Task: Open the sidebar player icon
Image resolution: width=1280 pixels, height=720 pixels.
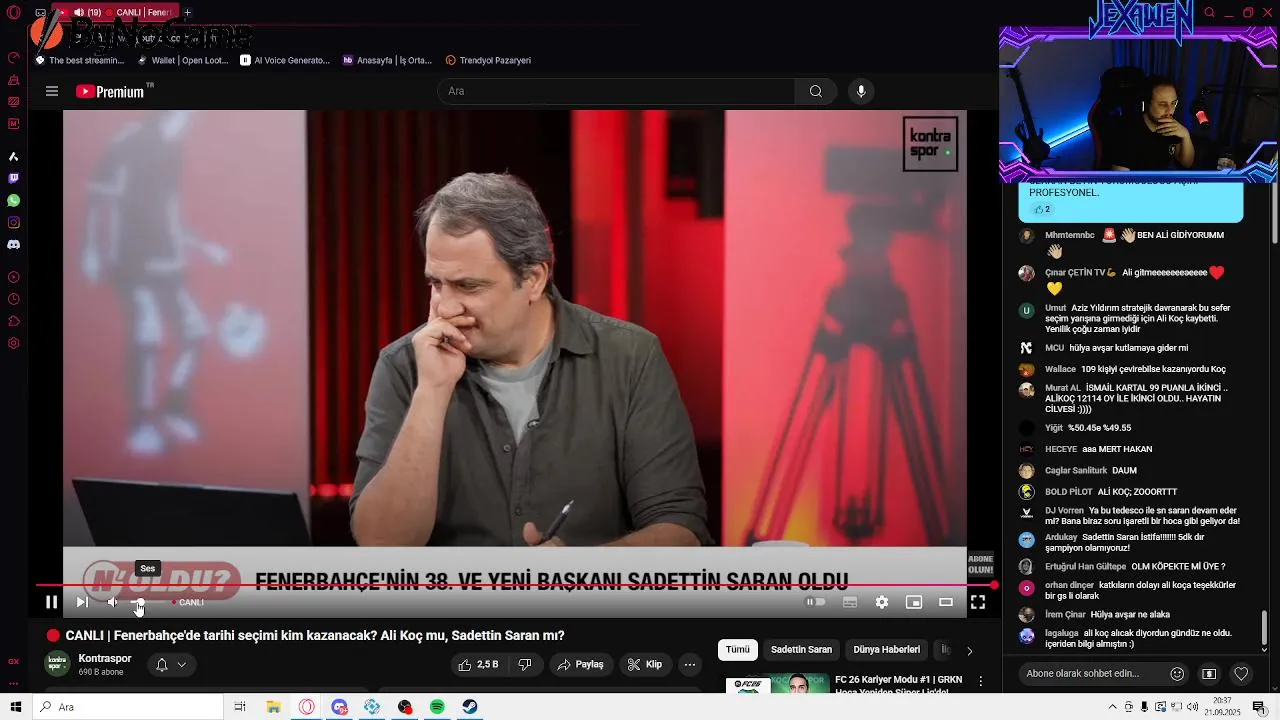Action: coord(14,277)
